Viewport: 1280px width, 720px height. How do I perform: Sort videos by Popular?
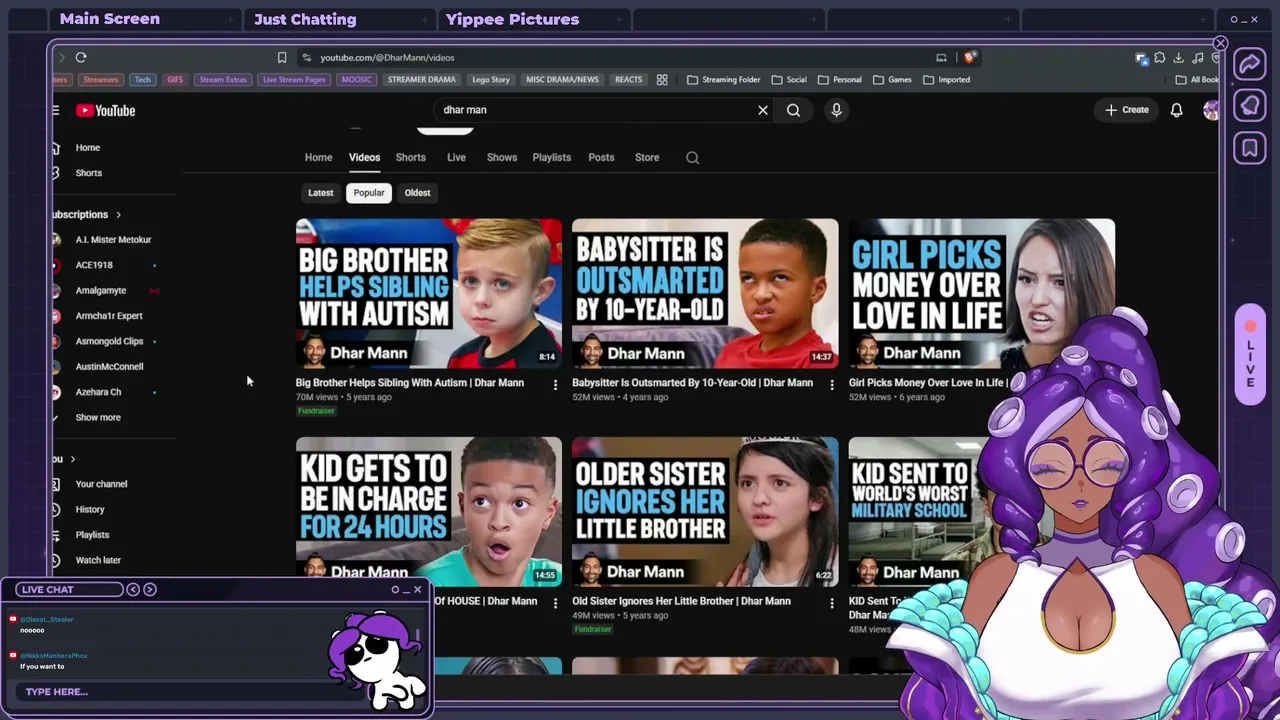[369, 193]
